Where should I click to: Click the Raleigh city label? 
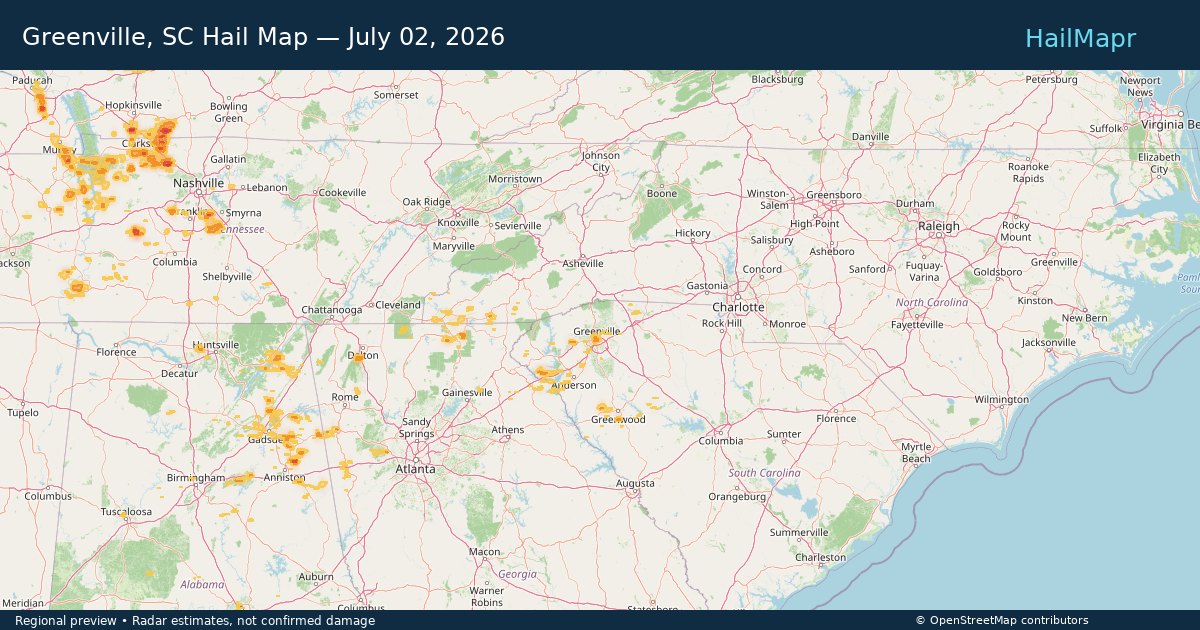pos(939,227)
